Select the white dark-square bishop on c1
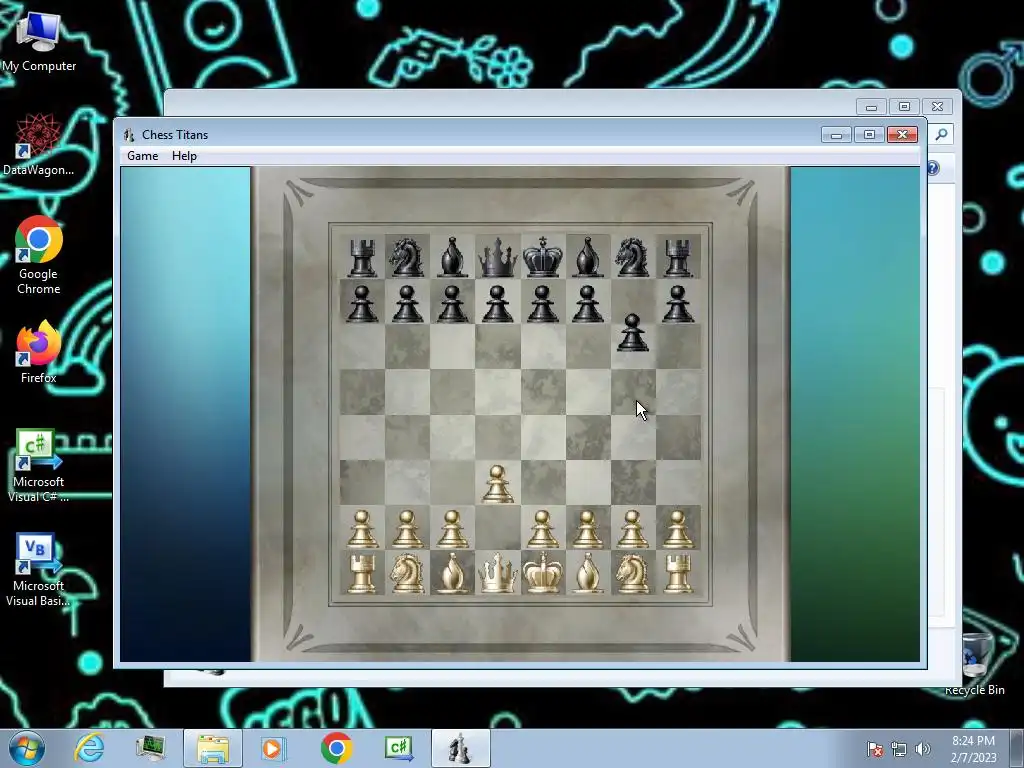The height and width of the screenshot is (768, 1024). (453, 573)
